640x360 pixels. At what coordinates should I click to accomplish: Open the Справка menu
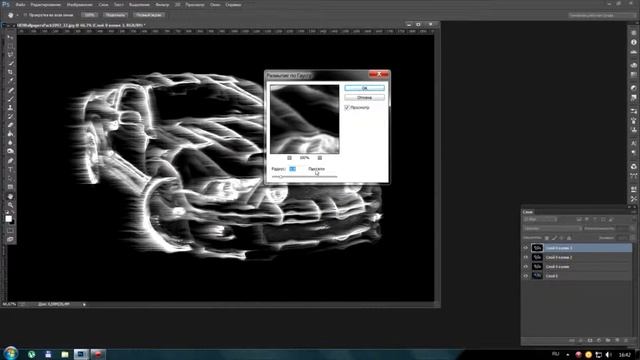tap(233, 4)
